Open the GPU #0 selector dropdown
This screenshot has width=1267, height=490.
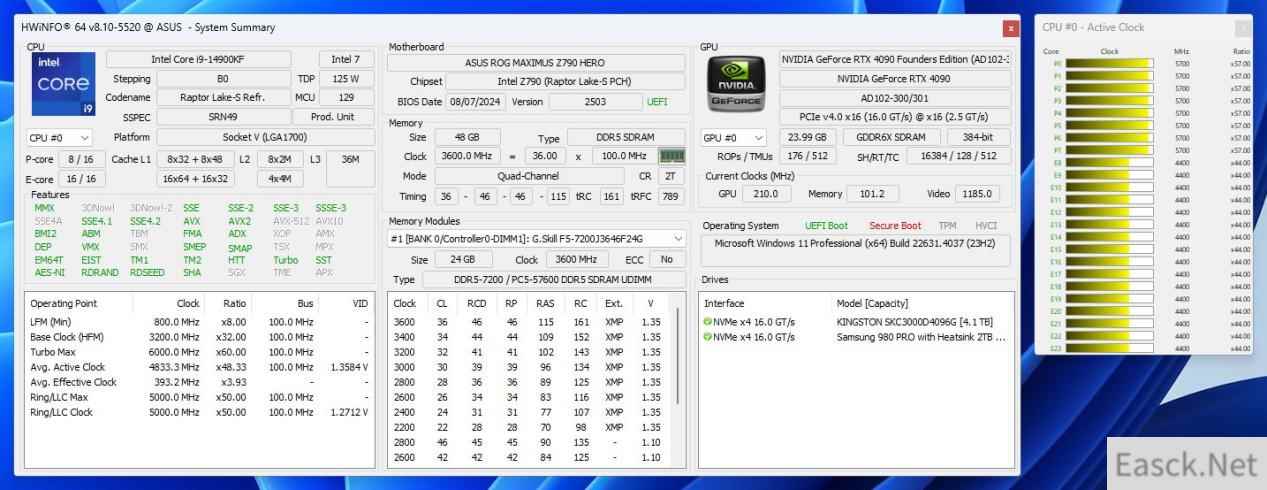733,137
